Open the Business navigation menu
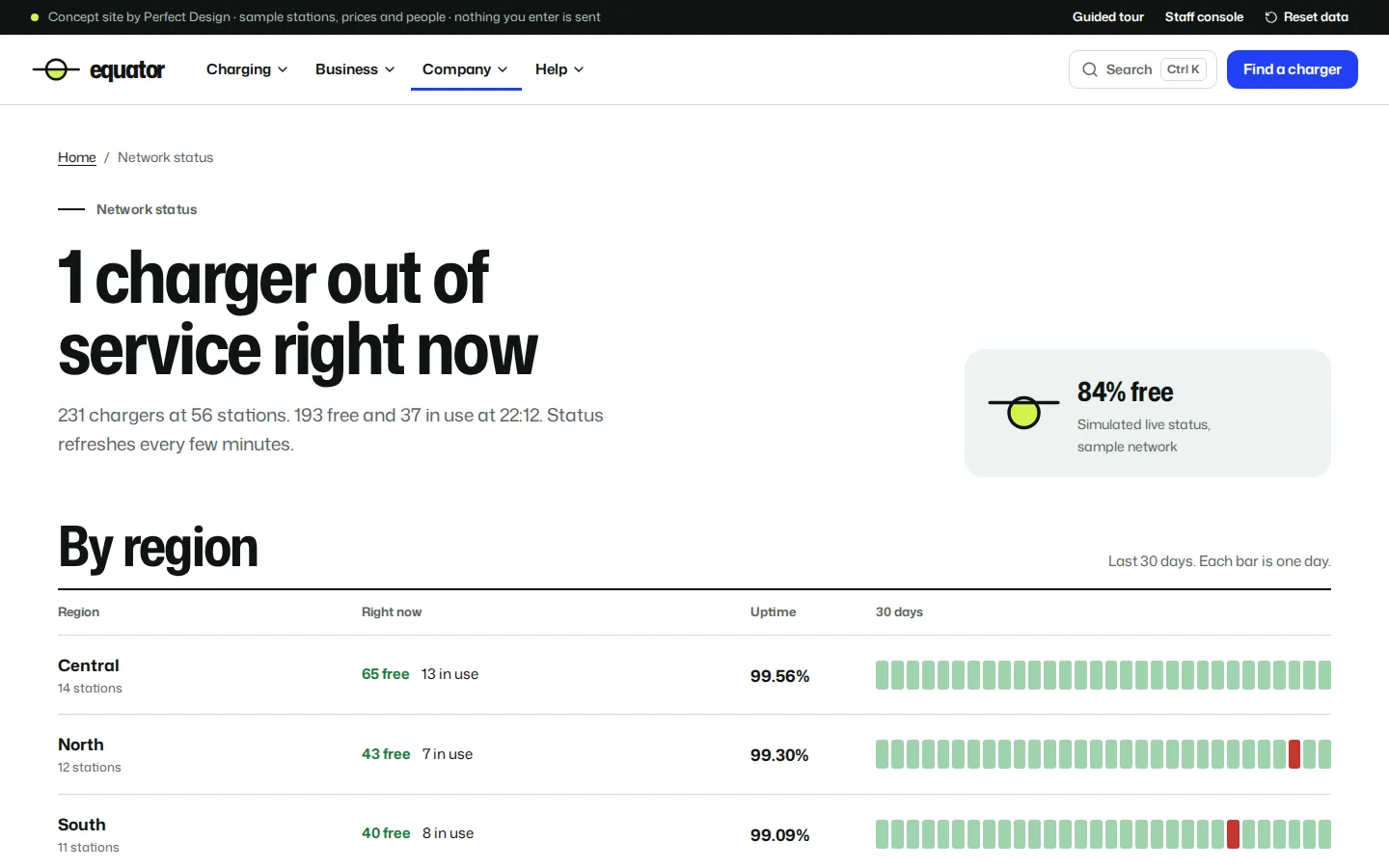The image size is (1389, 868). pyautogui.click(x=355, y=69)
